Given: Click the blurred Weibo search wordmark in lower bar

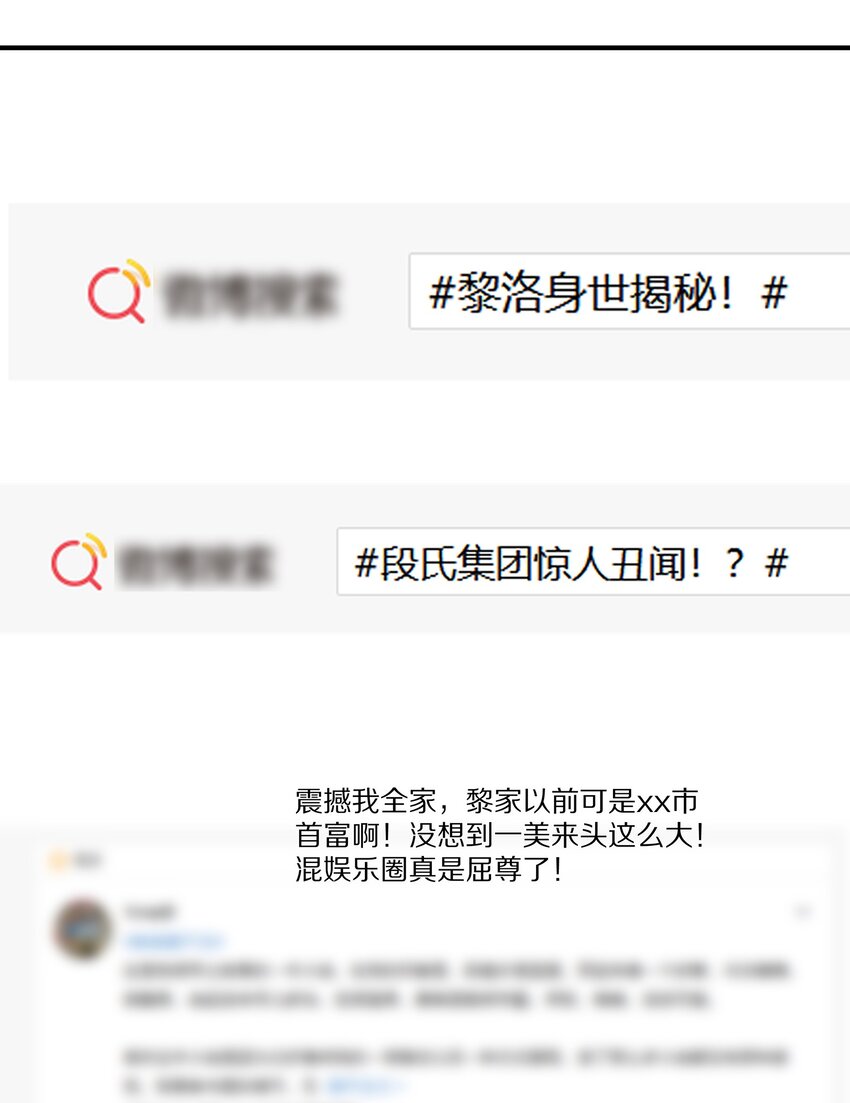Looking at the screenshot, I should click(x=194, y=564).
